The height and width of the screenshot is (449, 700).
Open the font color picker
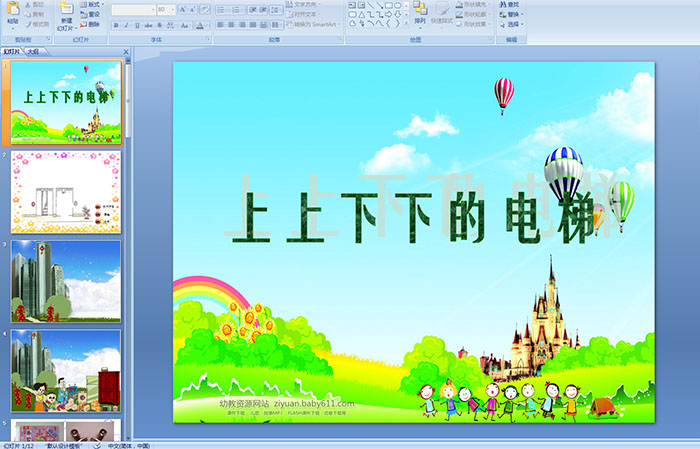click(201, 25)
